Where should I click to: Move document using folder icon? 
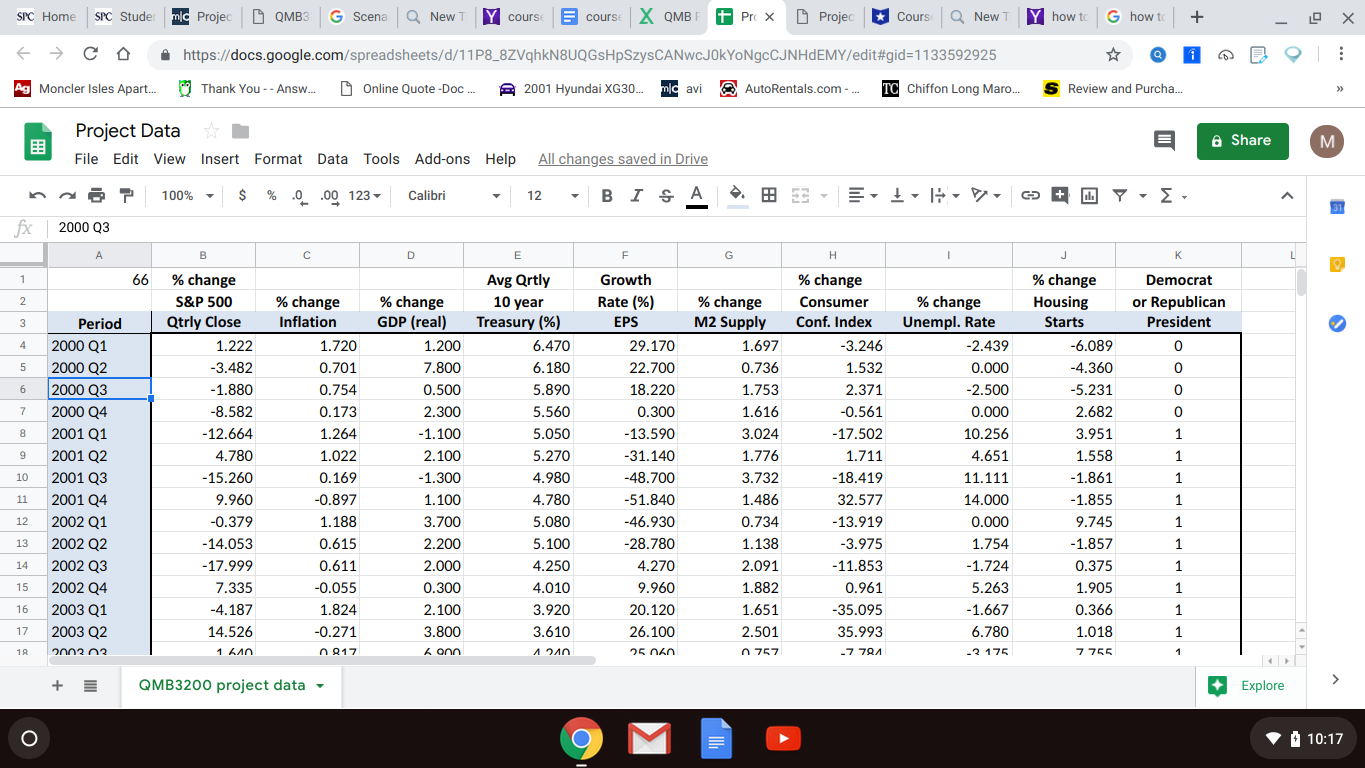240,131
